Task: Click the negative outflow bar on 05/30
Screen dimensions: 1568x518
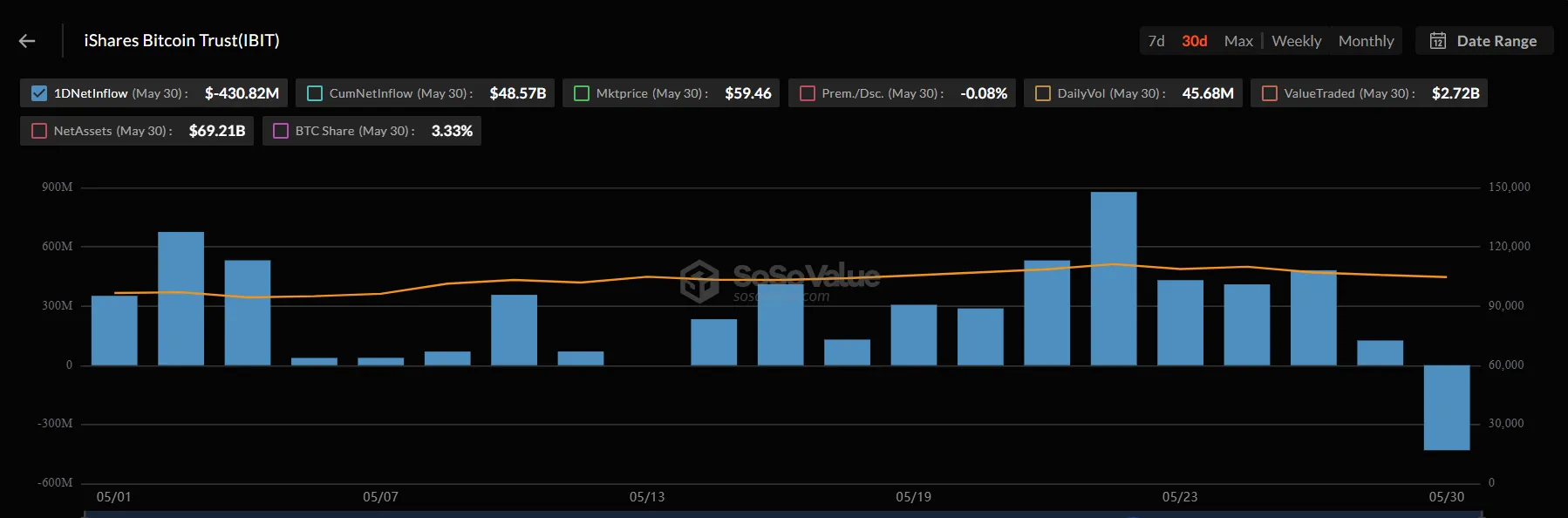Action: pyautogui.click(x=1446, y=407)
